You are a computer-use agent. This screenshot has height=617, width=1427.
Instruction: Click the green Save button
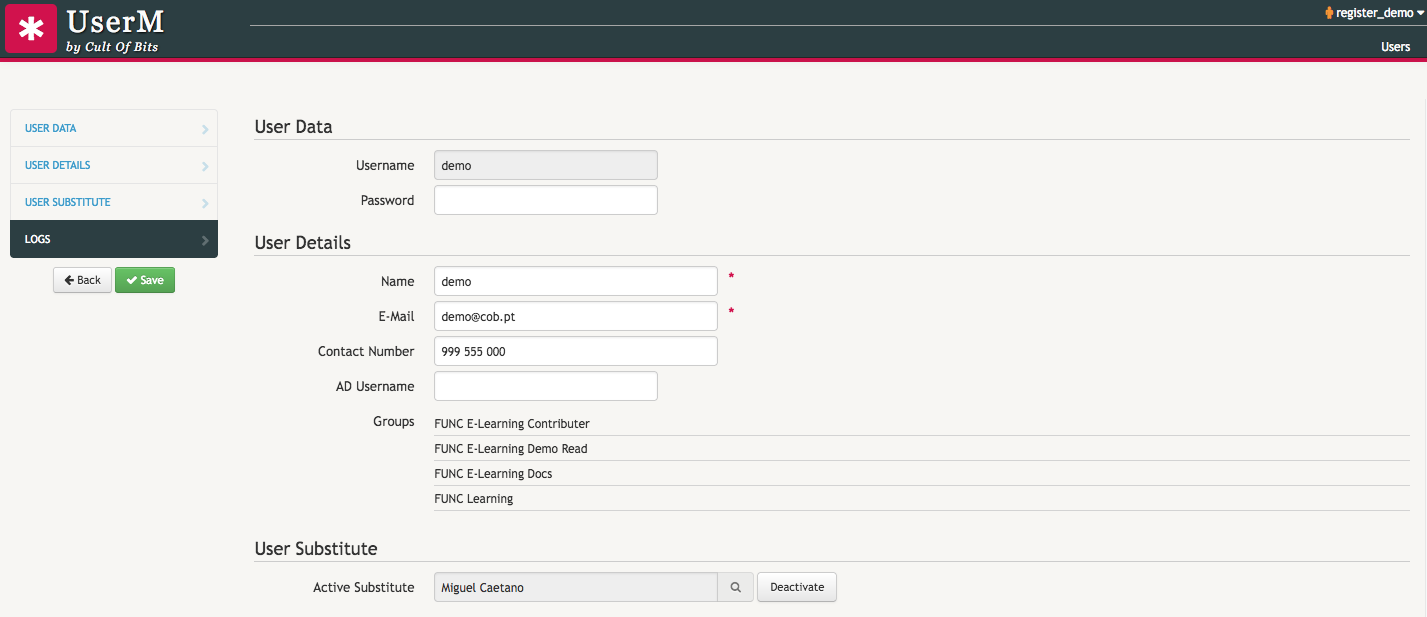[145, 280]
